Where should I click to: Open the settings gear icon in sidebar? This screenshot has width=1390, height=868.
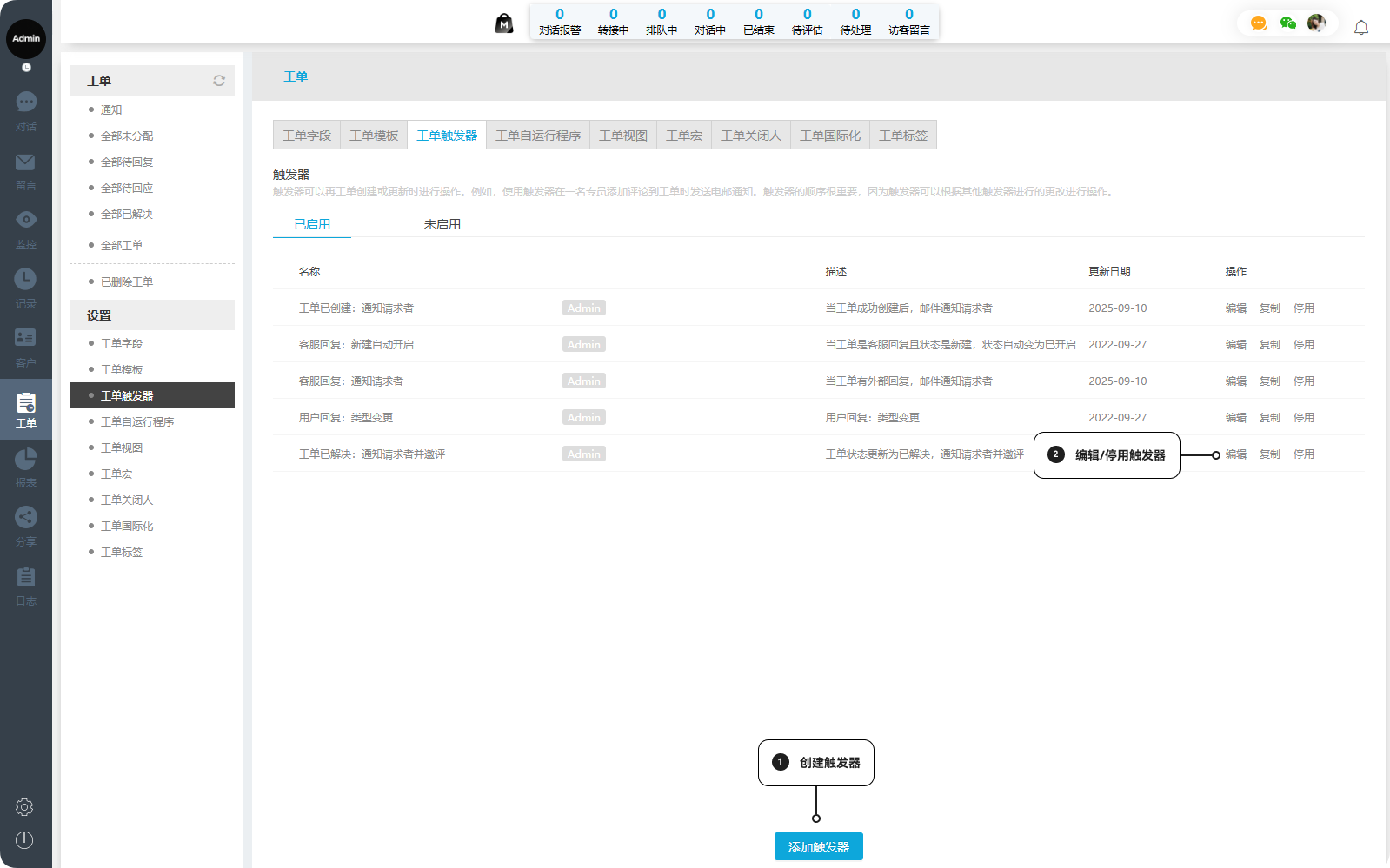[x=24, y=807]
